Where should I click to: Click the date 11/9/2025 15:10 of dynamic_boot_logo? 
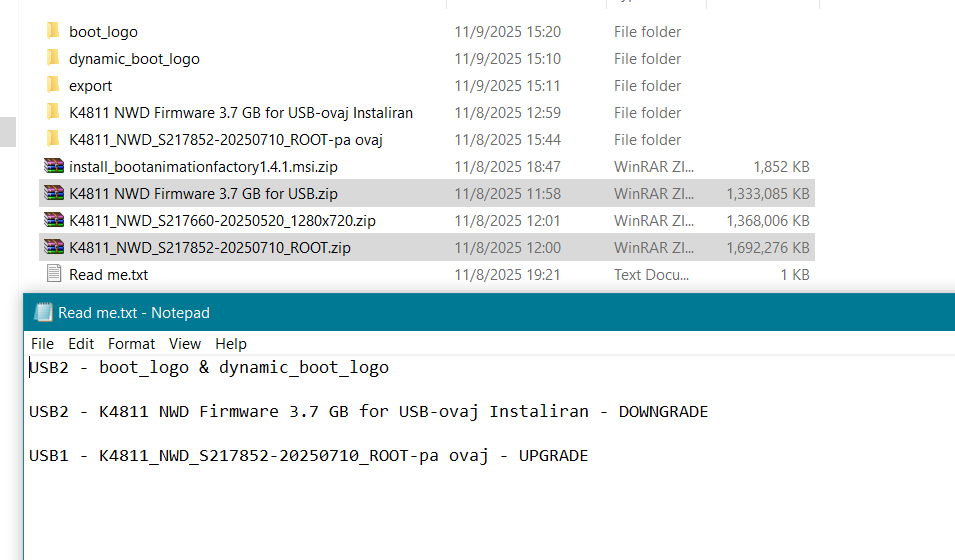pyautogui.click(x=507, y=59)
